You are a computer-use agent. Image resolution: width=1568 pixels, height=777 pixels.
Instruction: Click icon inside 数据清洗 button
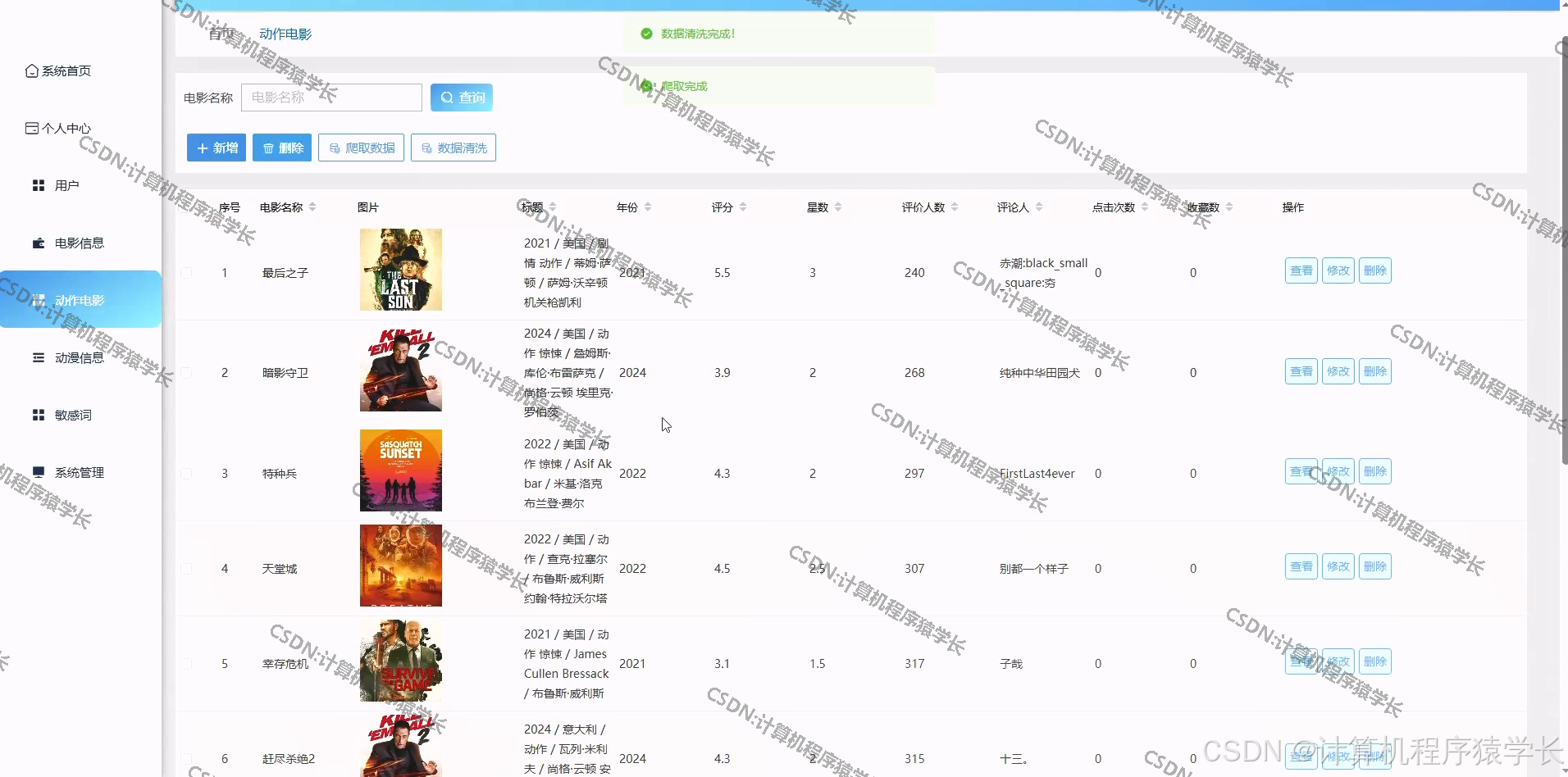pyautogui.click(x=426, y=148)
